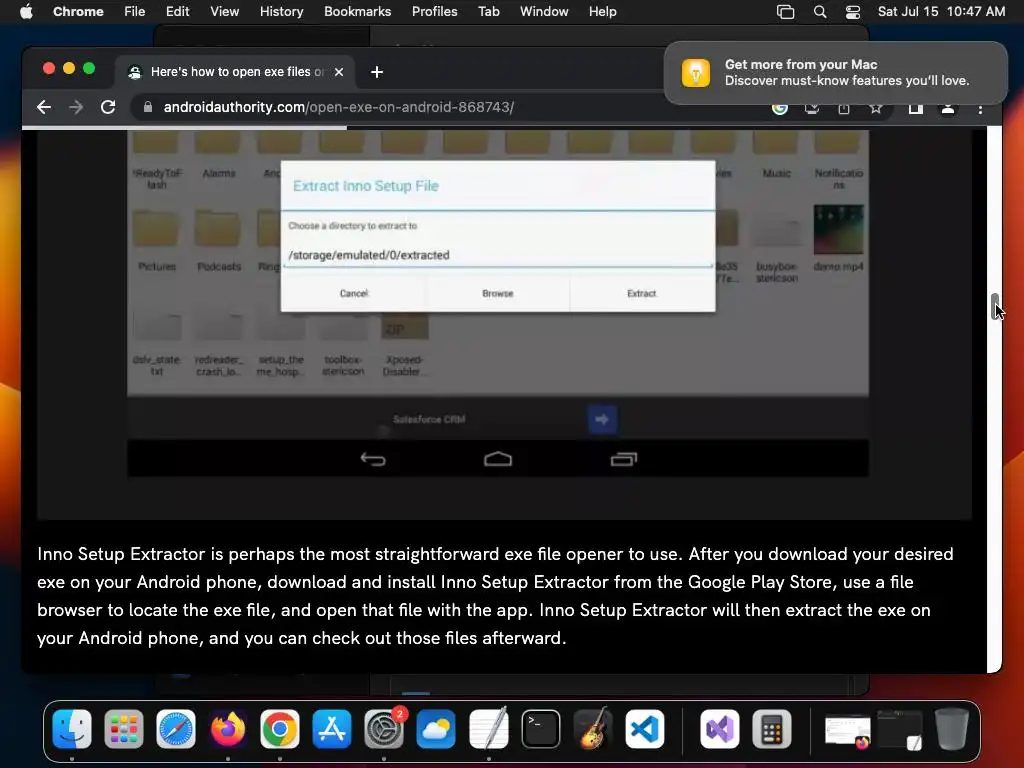Viewport: 1024px width, 768px height.
Task: Click the 'Get more from your Mac' notification
Action: point(836,72)
